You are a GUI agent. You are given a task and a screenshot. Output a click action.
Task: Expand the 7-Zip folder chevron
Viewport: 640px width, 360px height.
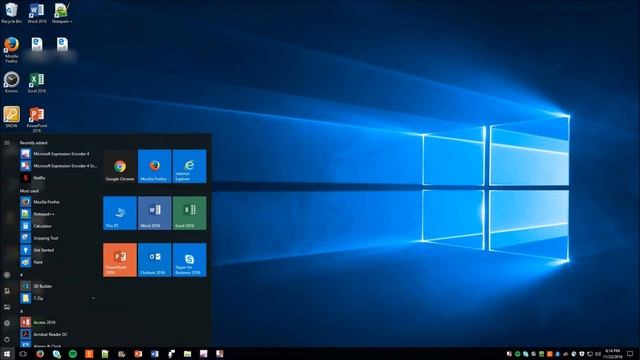click(93, 298)
